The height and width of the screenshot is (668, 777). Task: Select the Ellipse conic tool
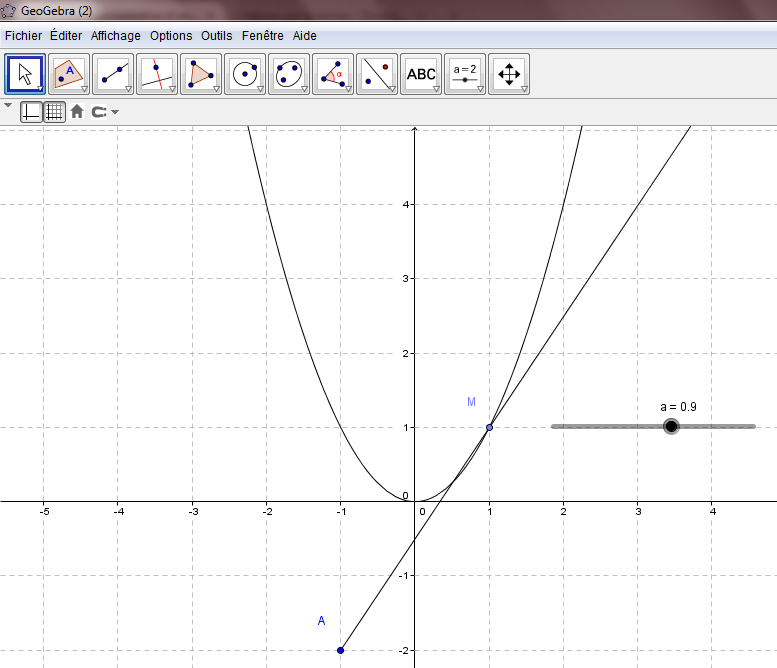pyautogui.click(x=289, y=74)
